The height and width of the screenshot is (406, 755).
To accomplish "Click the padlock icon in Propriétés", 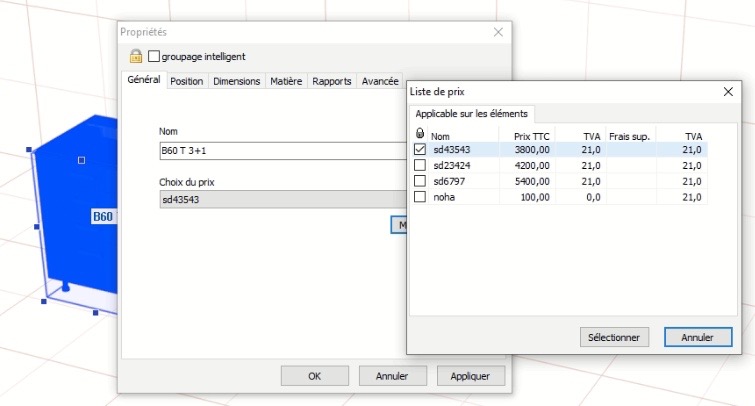I will [136, 57].
